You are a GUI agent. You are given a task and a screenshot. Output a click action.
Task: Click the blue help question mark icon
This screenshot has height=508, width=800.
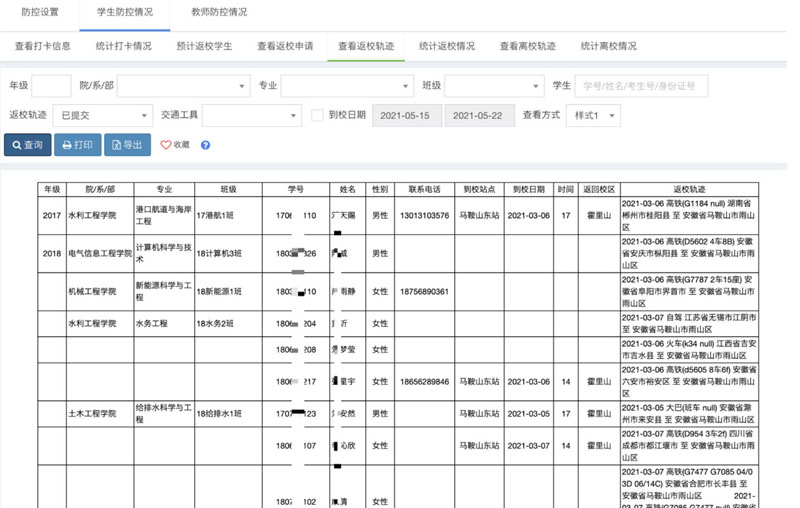205,145
